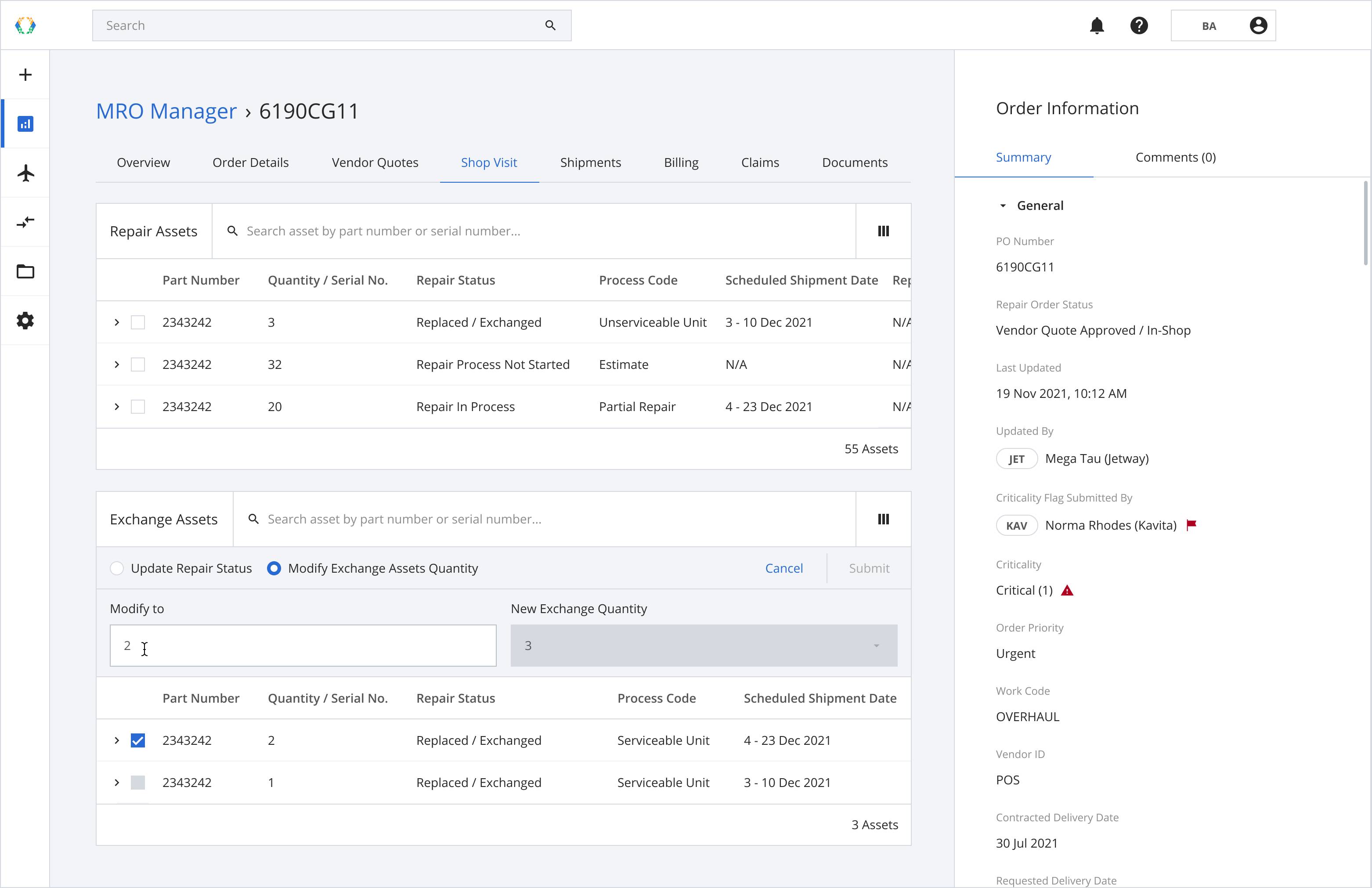Image resolution: width=1372 pixels, height=888 pixels.
Task: Expand repair asset row Repair In Process
Action: coord(117,407)
